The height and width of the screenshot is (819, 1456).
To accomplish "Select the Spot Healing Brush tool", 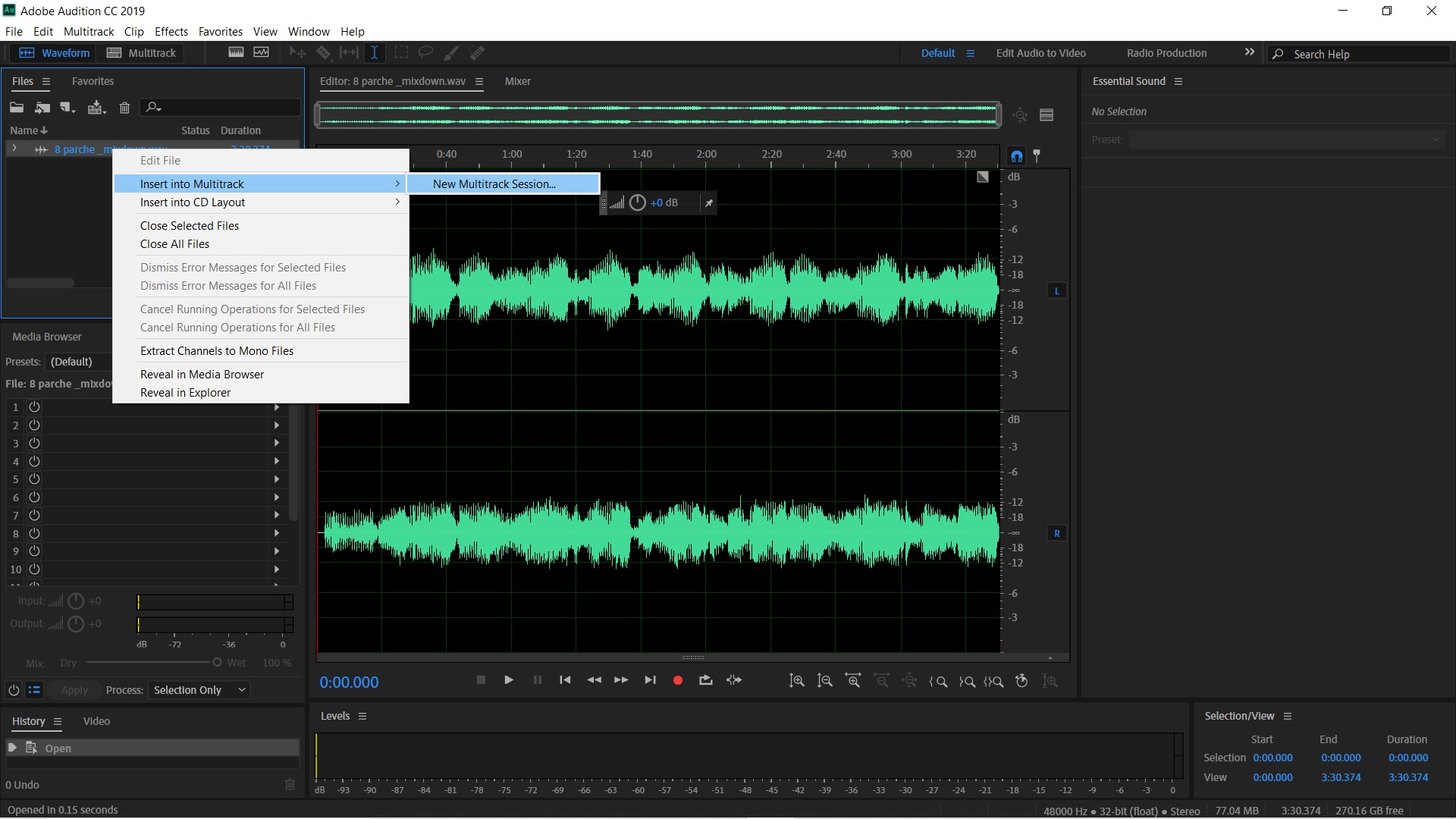I will pyautogui.click(x=477, y=52).
